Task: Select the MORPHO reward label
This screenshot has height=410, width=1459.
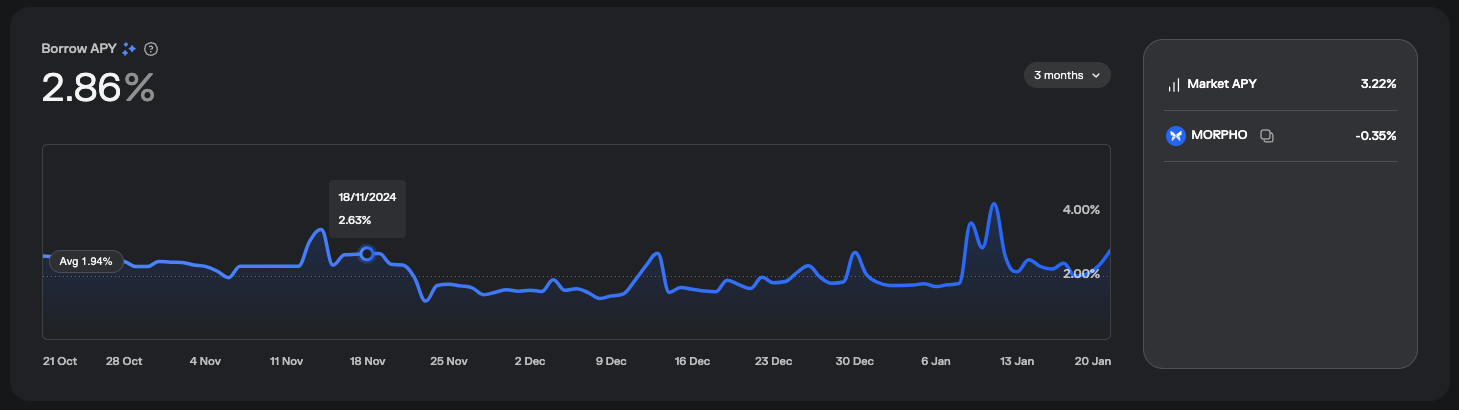Action: point(1219,135)
